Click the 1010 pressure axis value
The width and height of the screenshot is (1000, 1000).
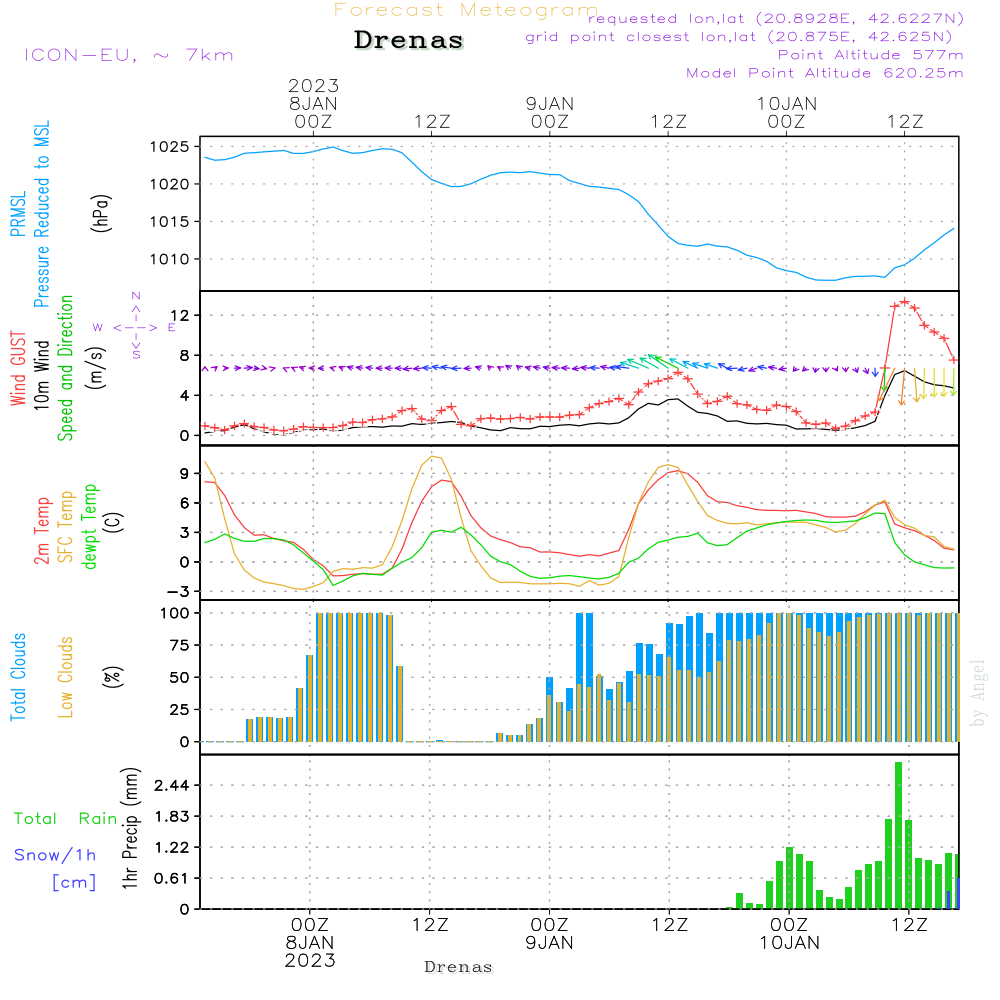point(170,260)
